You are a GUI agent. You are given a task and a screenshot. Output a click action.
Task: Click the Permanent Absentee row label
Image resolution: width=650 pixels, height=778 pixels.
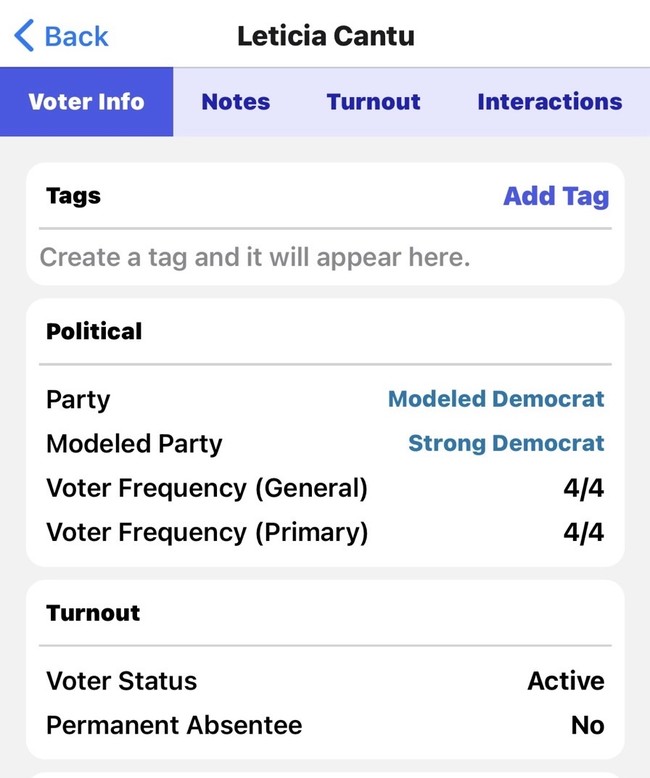click(x=174, y=725)
